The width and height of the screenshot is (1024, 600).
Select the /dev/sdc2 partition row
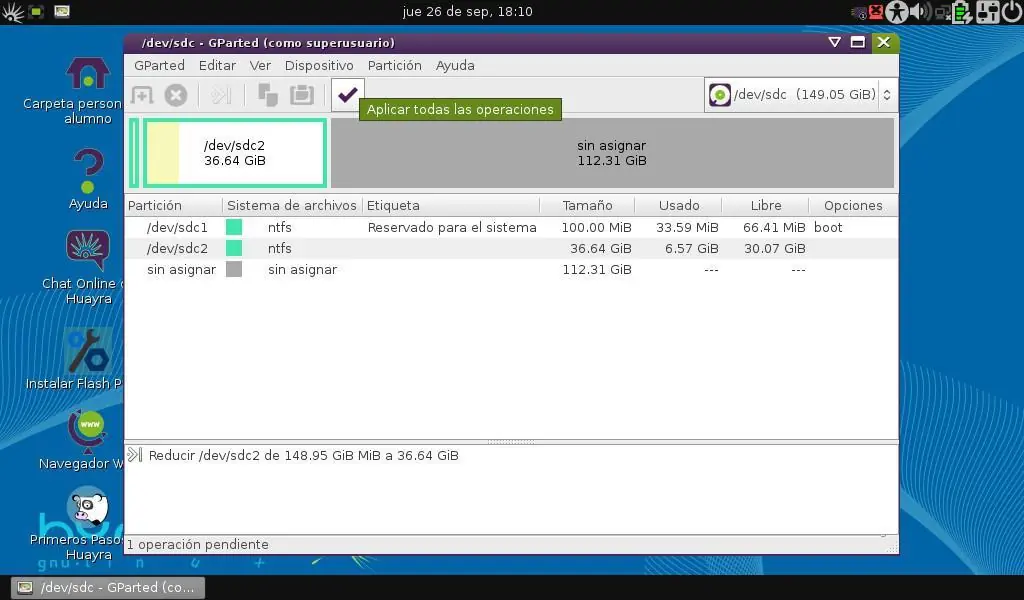[511, 248]
